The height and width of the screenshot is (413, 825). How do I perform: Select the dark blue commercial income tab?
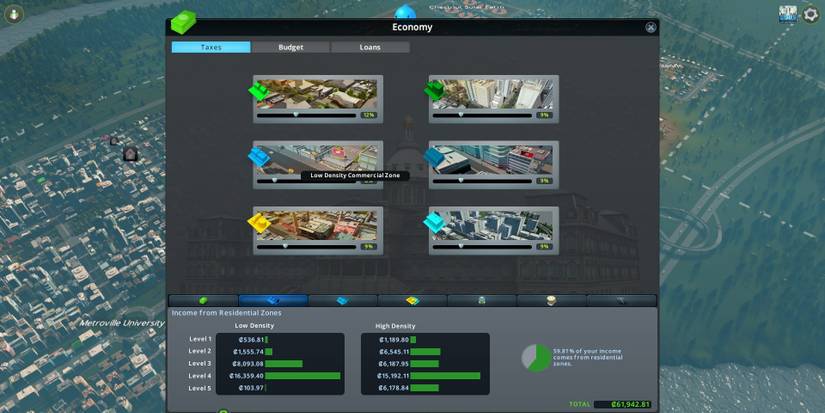coord(273,300)
